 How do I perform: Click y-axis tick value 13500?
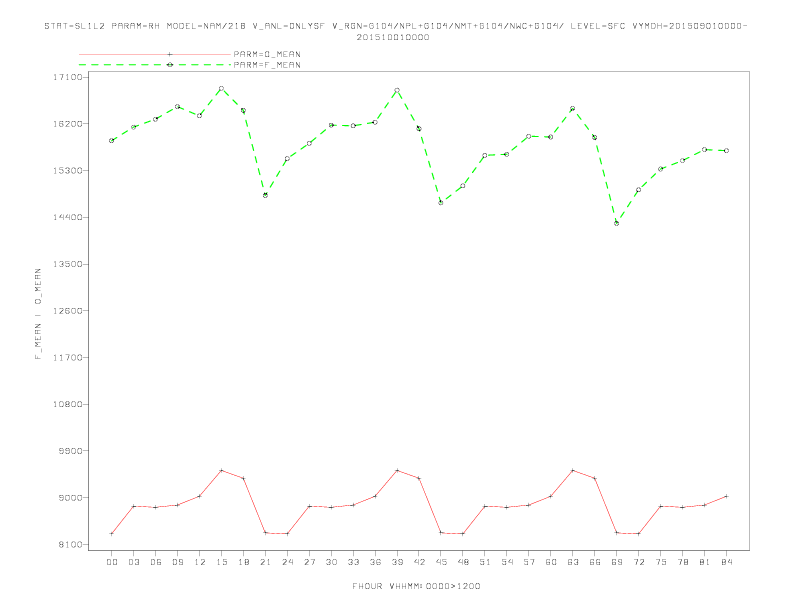tap(68, 264)
